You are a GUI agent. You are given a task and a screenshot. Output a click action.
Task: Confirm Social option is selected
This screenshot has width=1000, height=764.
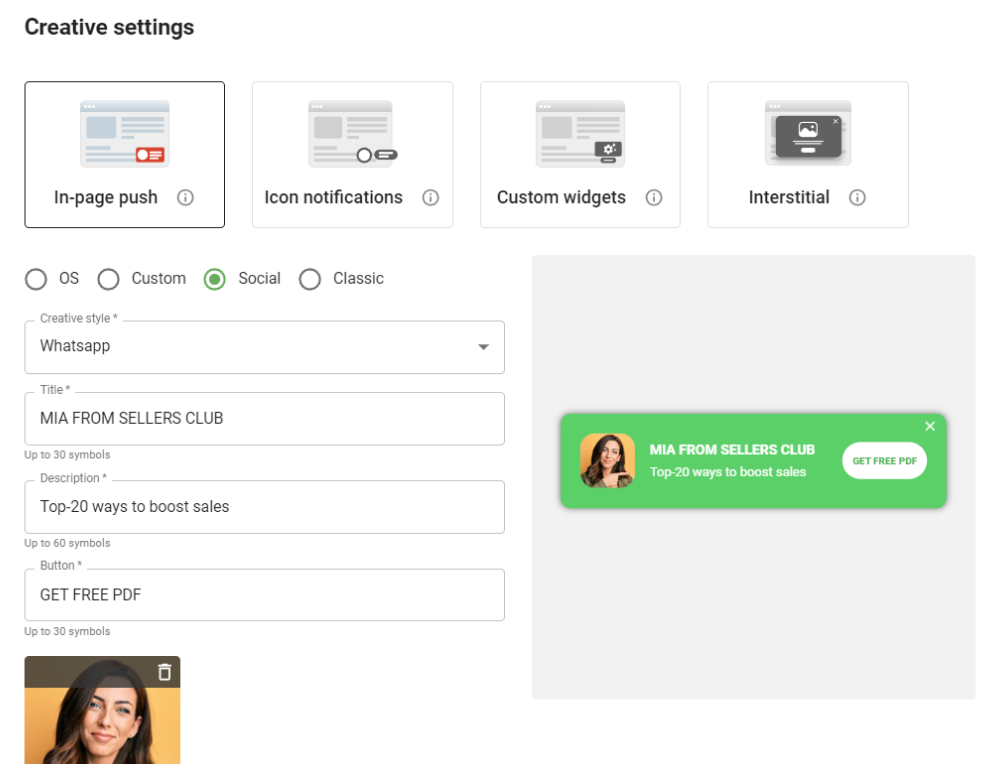tap(214, 279)
